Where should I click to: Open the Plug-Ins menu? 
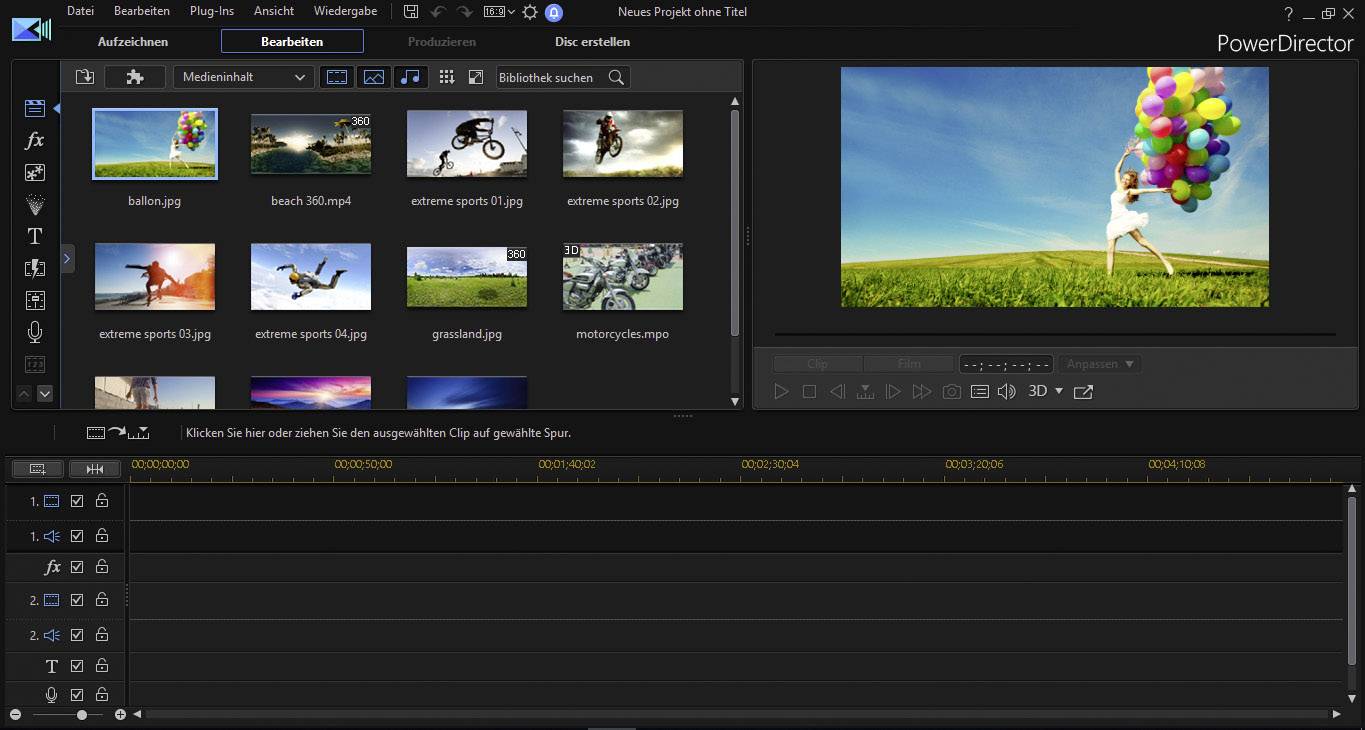pos(212,11)
